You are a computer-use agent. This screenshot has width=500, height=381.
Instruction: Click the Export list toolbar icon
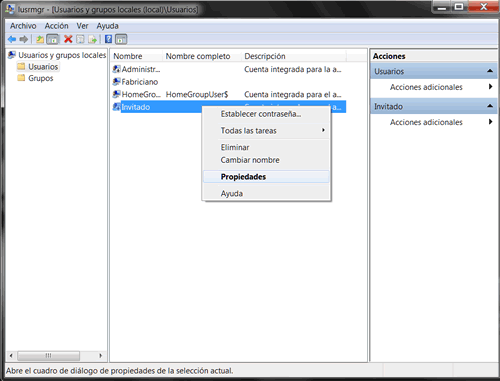coord(92,39)
